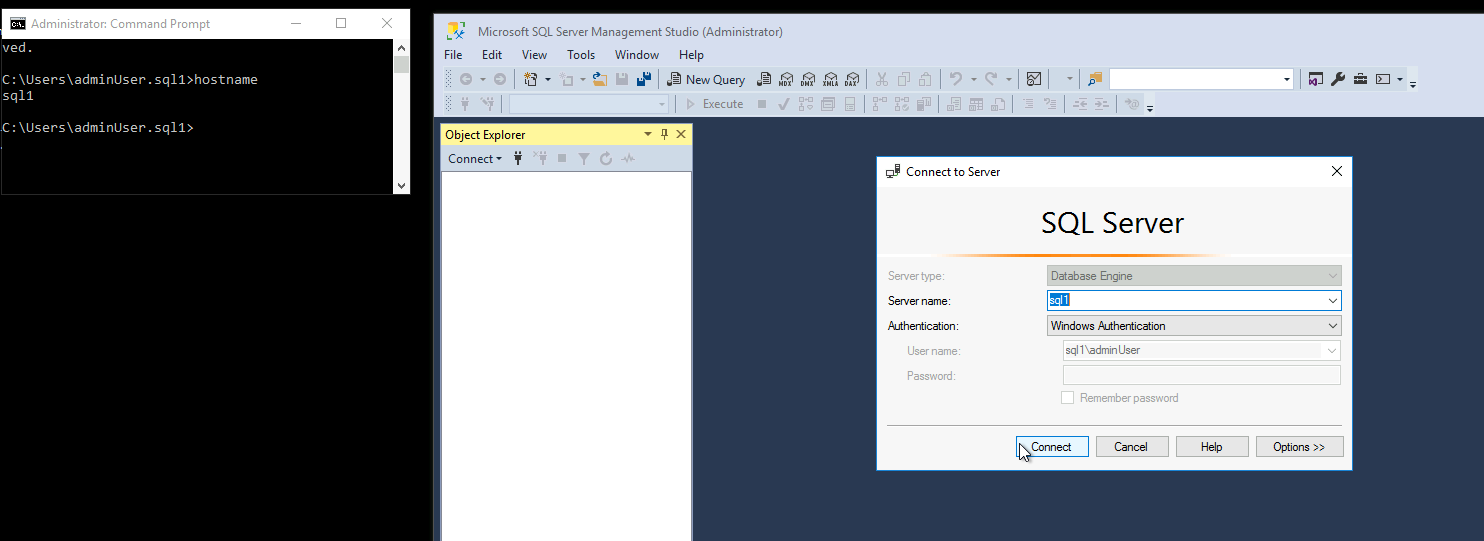Click the Help button in dialog
This screenshot has width=1484, height=541.
click(x=1212, y=447)
